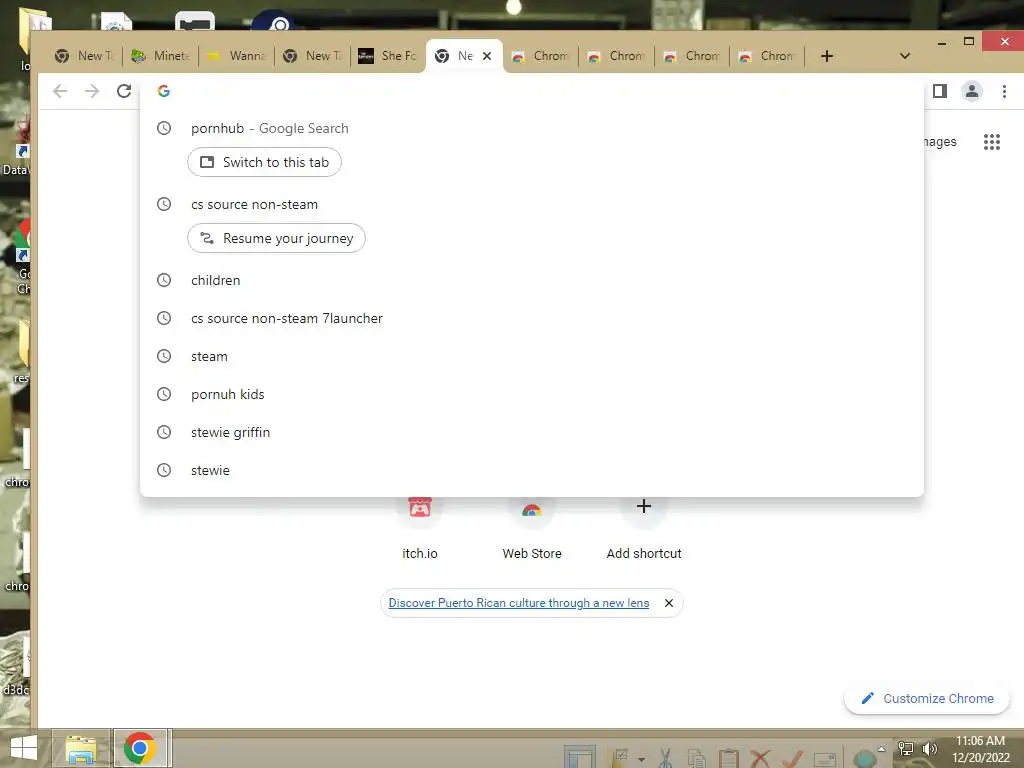Image resolution: width=1024 pixels, height=768 pixels.
Task: Switch to the Wanna tab
Action: tap(236, 56)
